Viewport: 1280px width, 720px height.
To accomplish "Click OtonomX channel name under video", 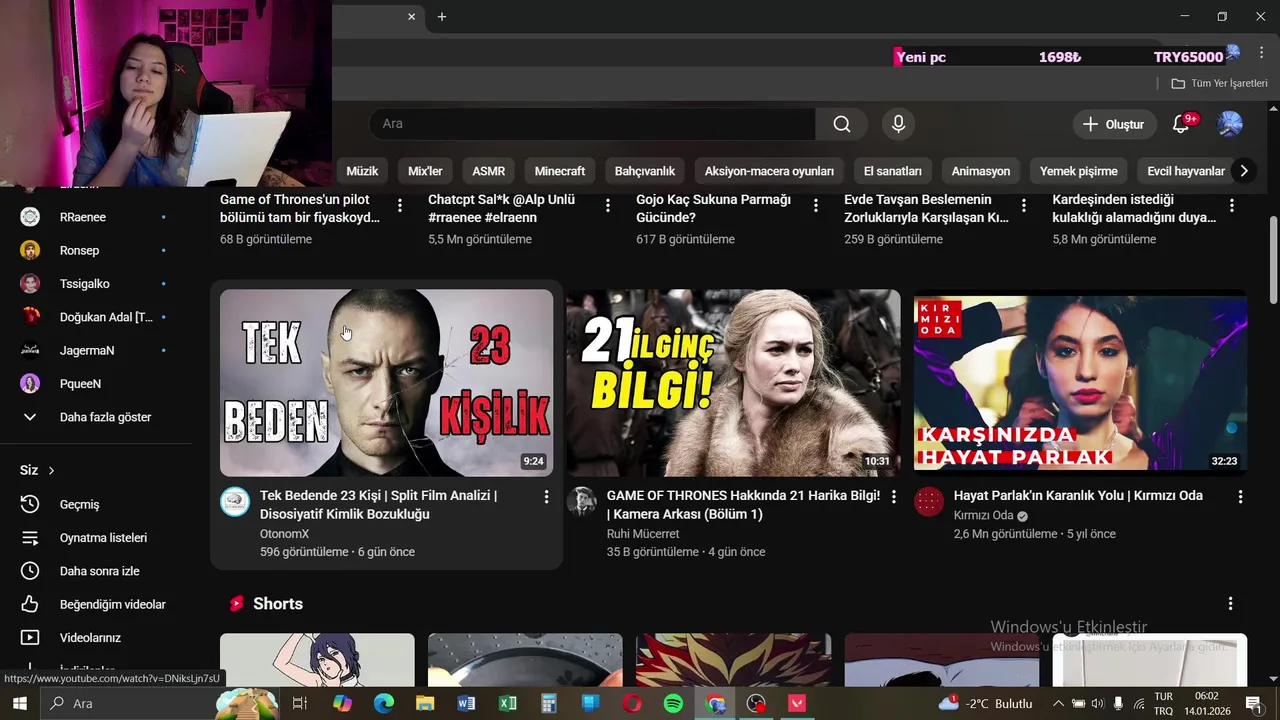I will tap(284, 534).
